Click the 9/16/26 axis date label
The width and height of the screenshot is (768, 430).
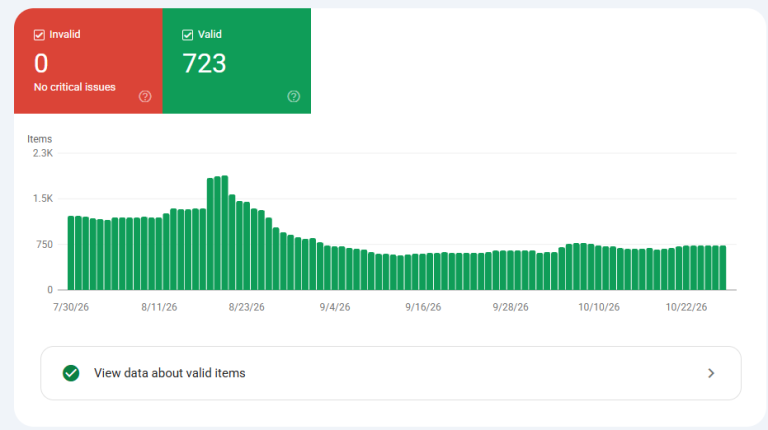423,307
